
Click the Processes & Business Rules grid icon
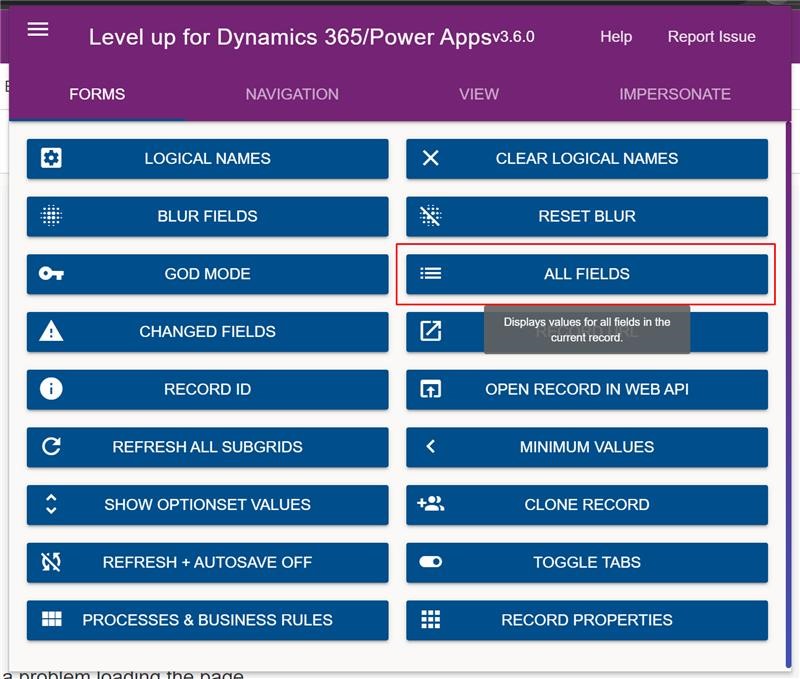click(x=51, y=619)
